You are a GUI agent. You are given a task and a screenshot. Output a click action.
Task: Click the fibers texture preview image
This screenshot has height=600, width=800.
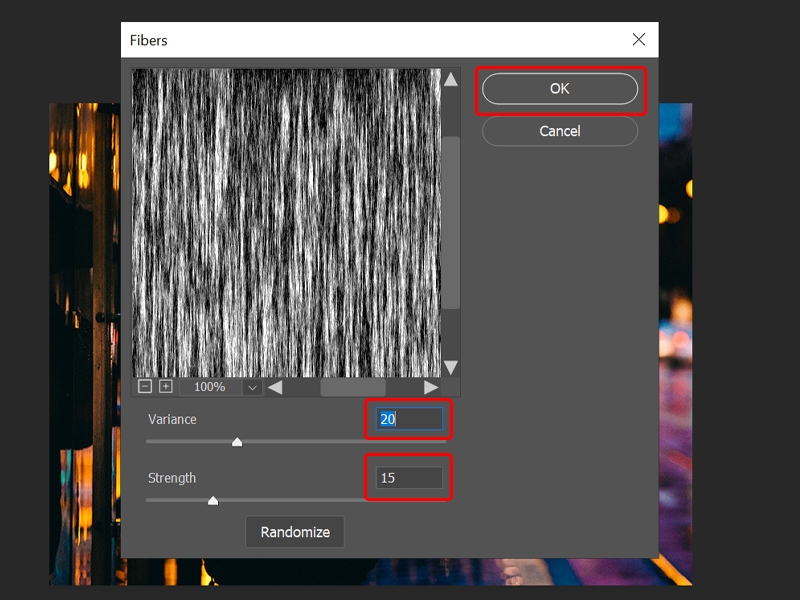point(290,220)
